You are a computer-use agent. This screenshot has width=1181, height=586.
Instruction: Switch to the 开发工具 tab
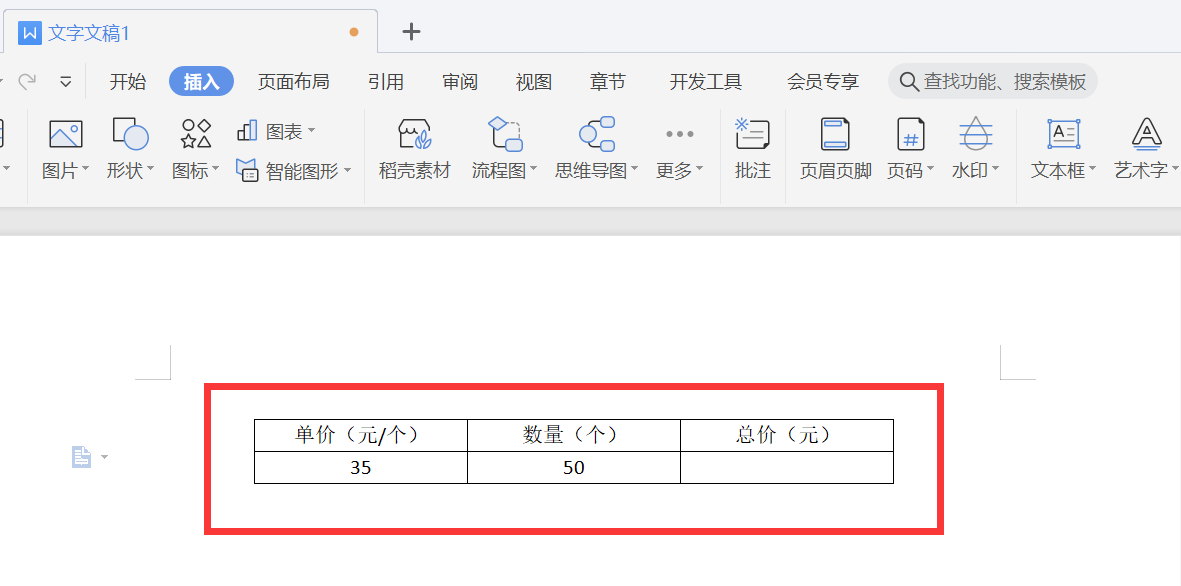(x=705, y=81)
